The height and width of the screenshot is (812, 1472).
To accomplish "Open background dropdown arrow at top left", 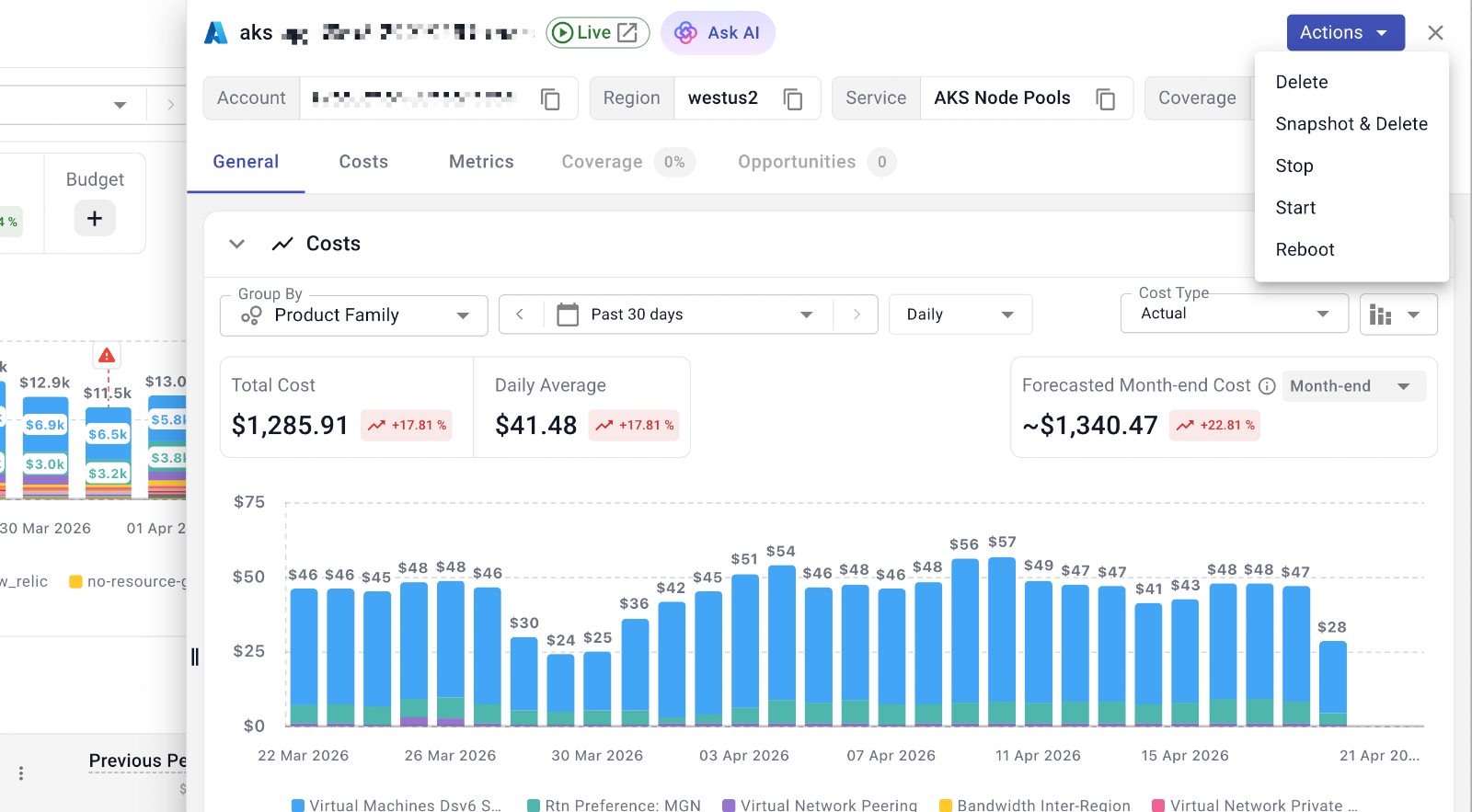I will pyautogui.click(x=120, y=105).
